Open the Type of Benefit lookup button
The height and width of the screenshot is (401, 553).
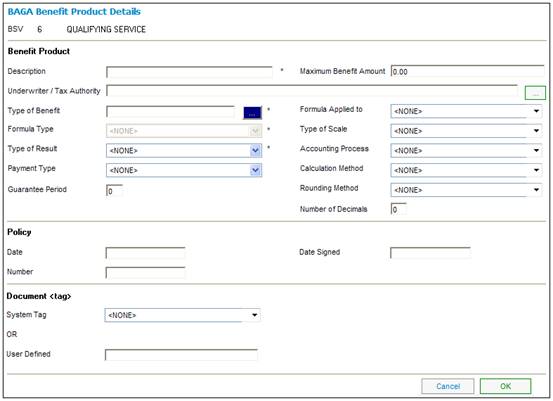pyautogui.click(x=253, y=113)
